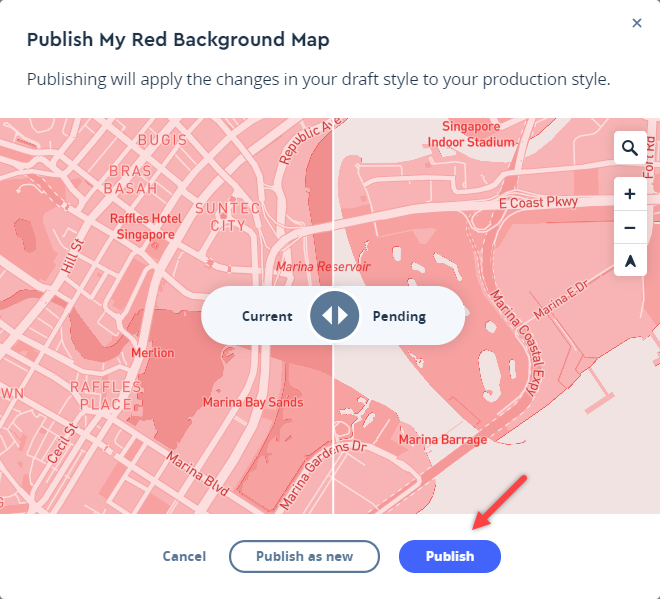Zoom out with the minus button
Viewport: 660px width, 599px height.
point(630,227)
